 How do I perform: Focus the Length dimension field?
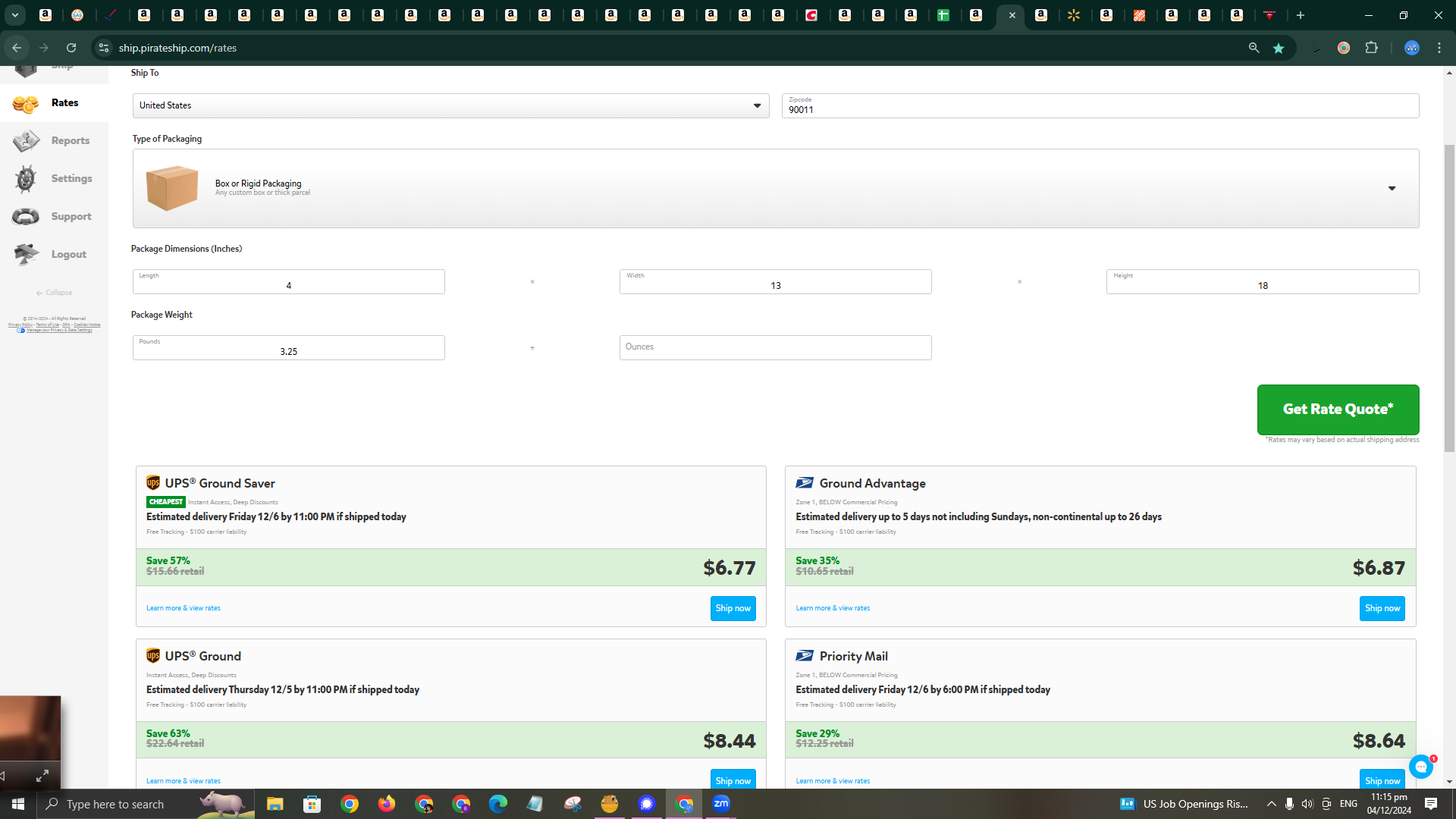pos(288,281)
